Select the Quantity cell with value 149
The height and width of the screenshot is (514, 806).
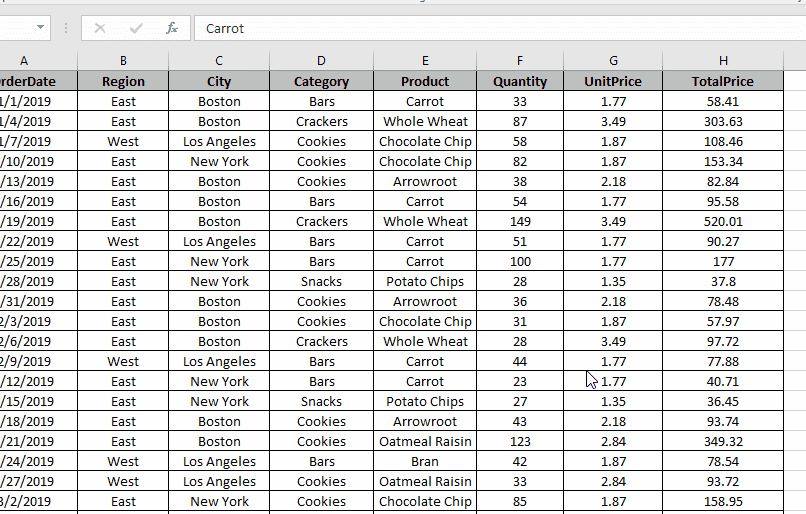click(520, 222)
